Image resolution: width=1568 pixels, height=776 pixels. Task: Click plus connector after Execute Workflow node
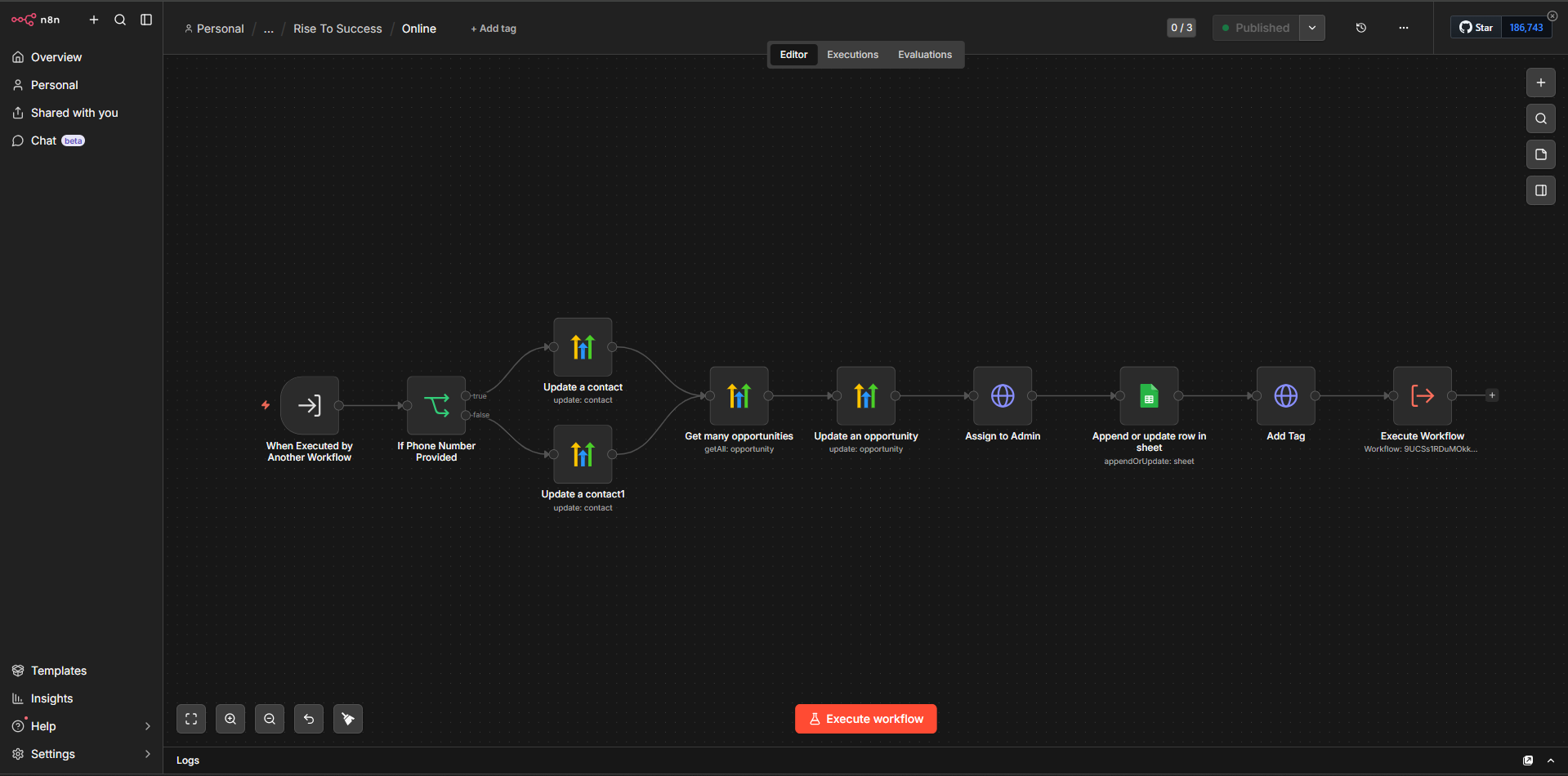pyautogui.click(x=1492, y=395)
